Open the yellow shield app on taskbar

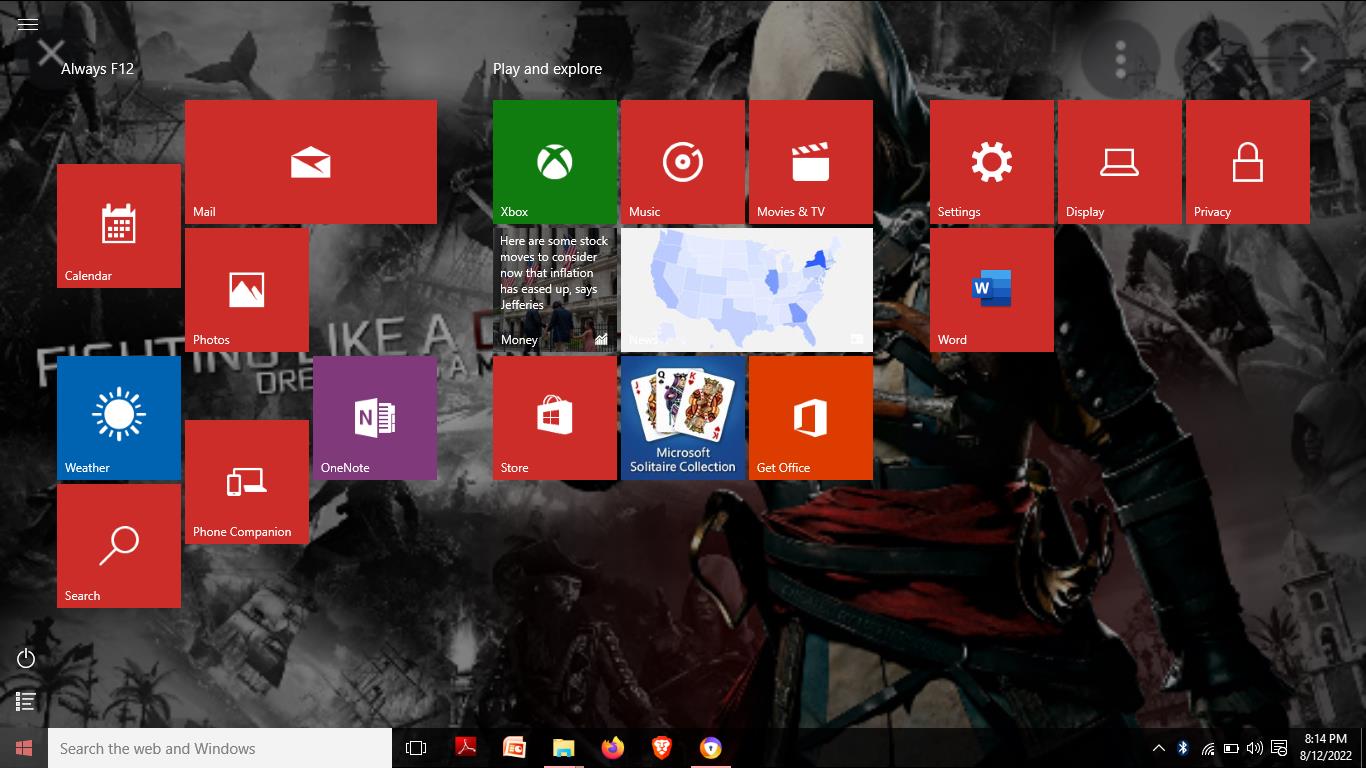coord(711,748)
